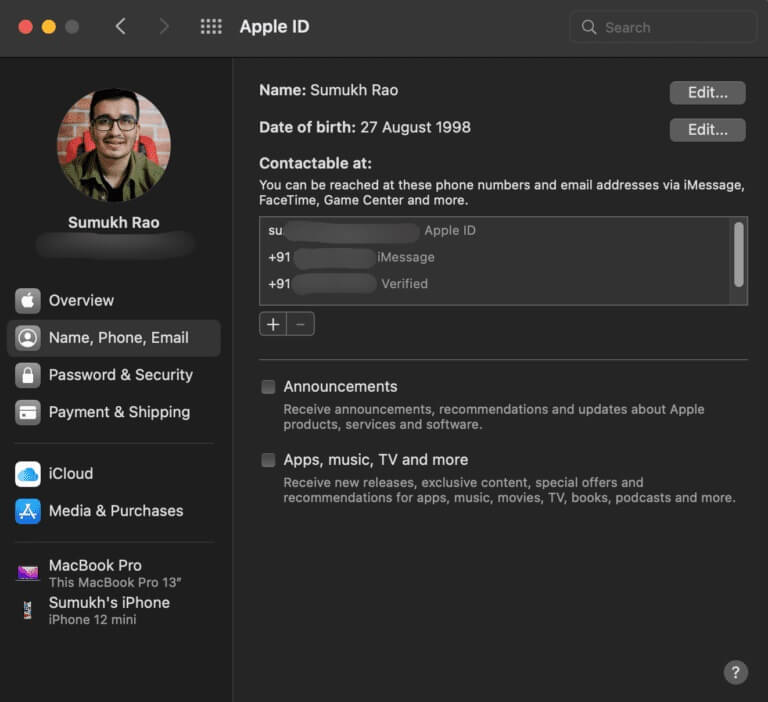Click the App Store icon
The image size is (768, 702).
[28, 511]
